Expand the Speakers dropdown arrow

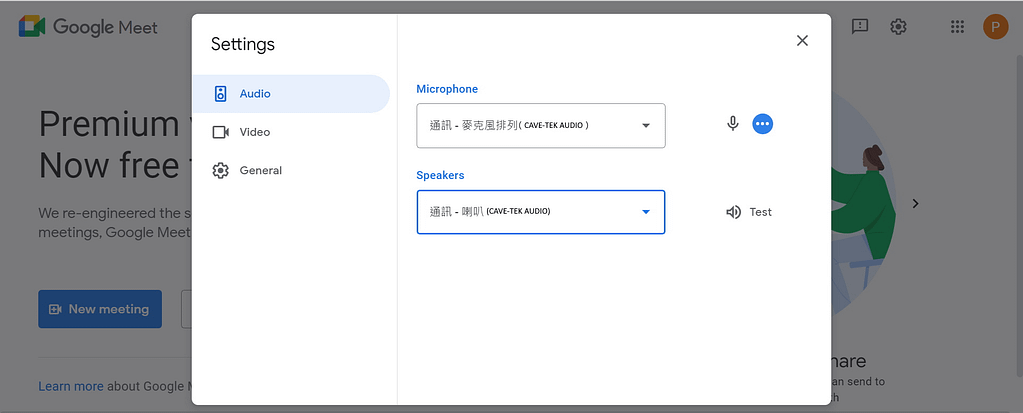[x=646, y=212]
